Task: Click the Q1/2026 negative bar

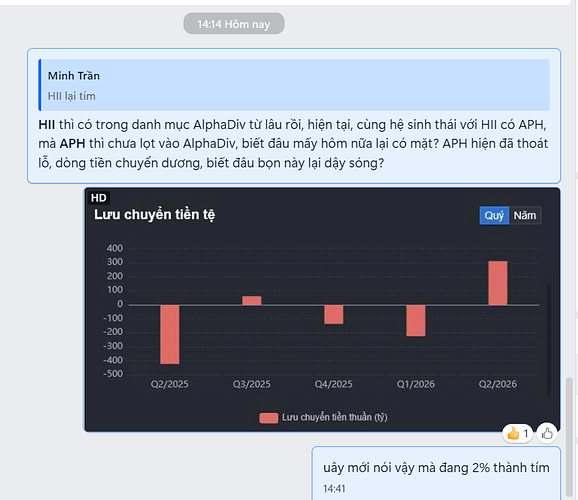Action: [416, 320]
